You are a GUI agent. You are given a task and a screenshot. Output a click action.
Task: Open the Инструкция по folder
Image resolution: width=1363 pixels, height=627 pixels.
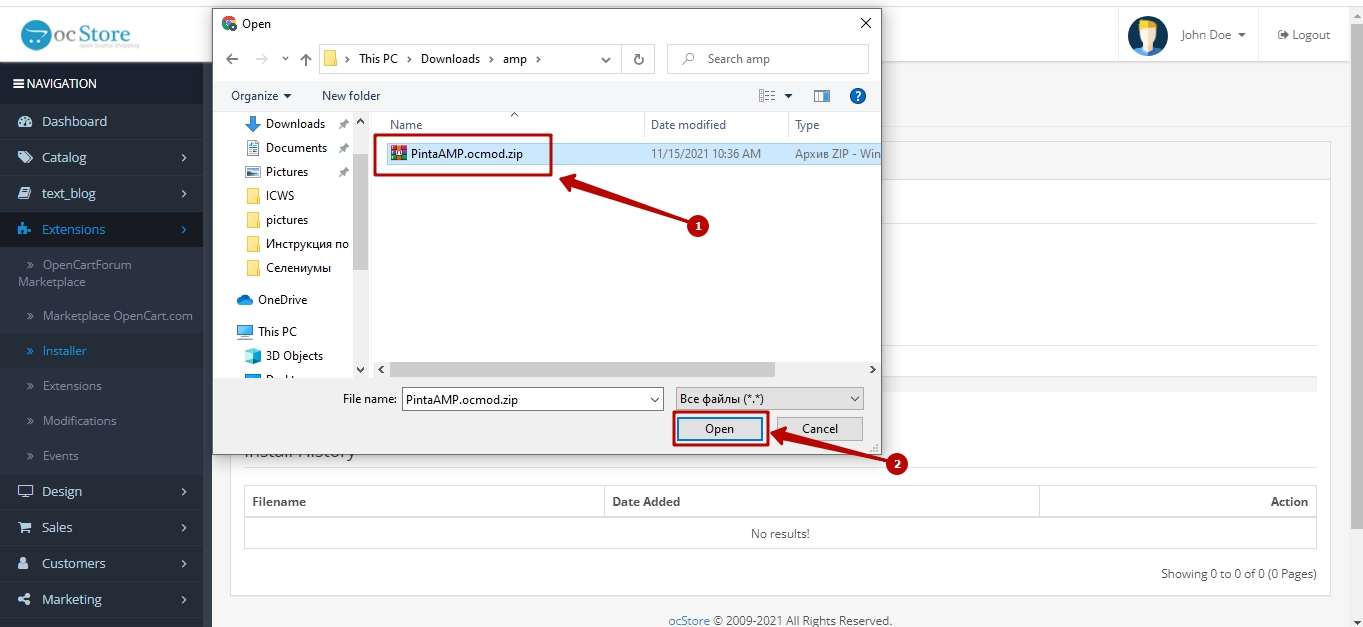pyautogui.click(x=306, y=244)
